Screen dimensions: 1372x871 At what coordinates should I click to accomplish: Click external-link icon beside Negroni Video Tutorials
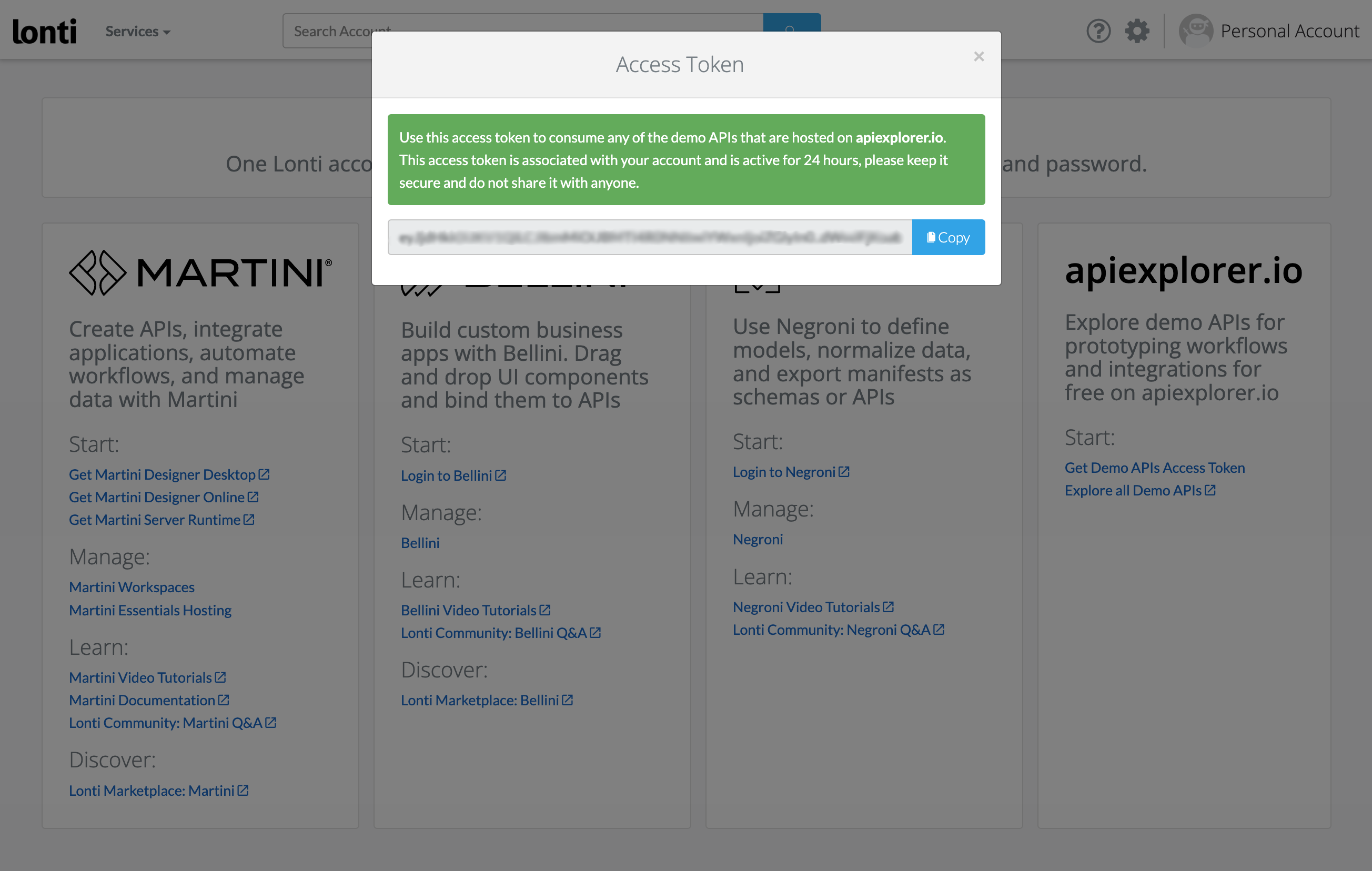click(x=887, y=606)
